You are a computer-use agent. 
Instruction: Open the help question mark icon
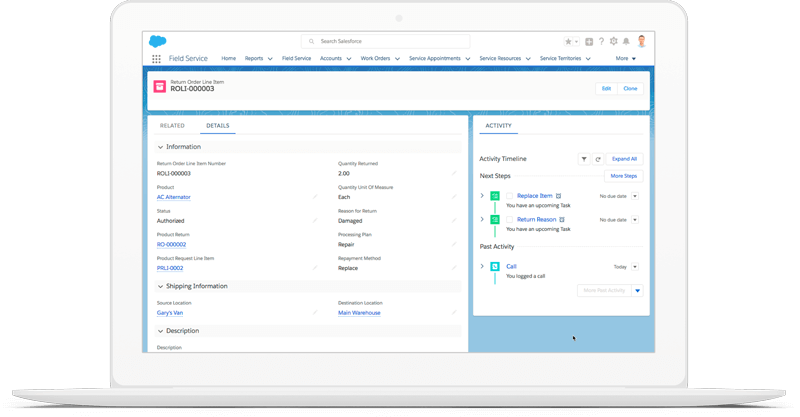[601, 41]
